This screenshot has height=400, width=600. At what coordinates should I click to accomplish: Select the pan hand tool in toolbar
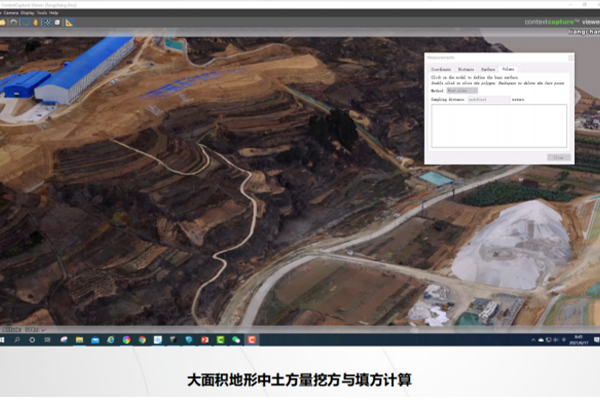36,23
